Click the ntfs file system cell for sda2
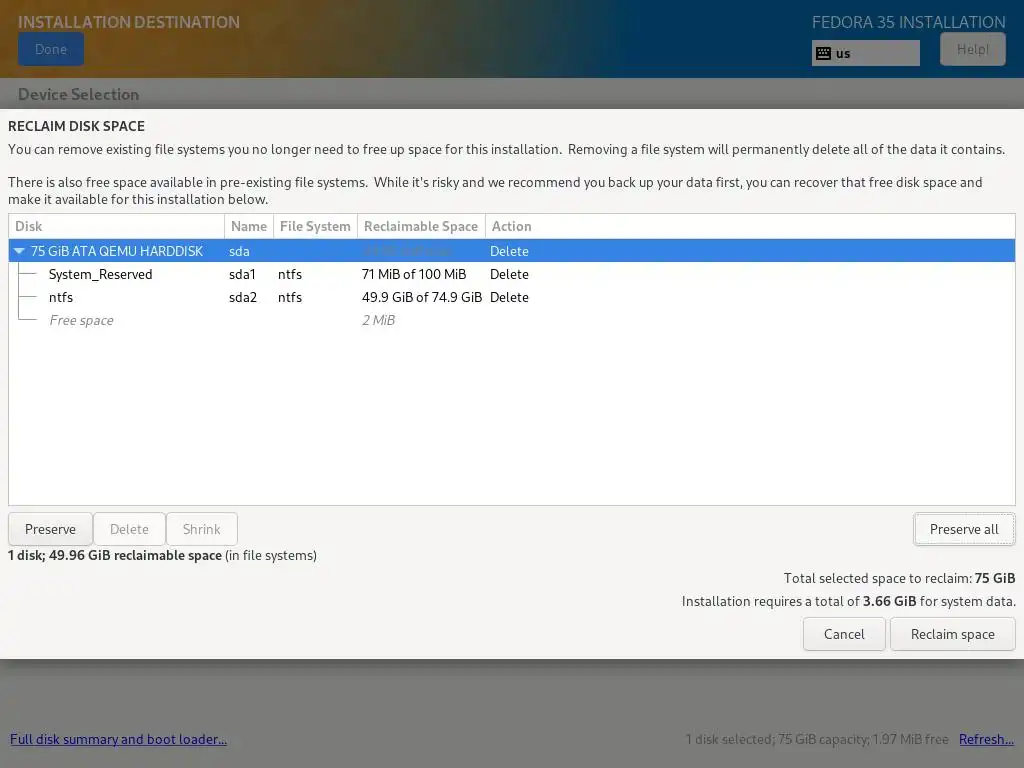Viewport: 1024px width, 768px height. pos(290,297)
